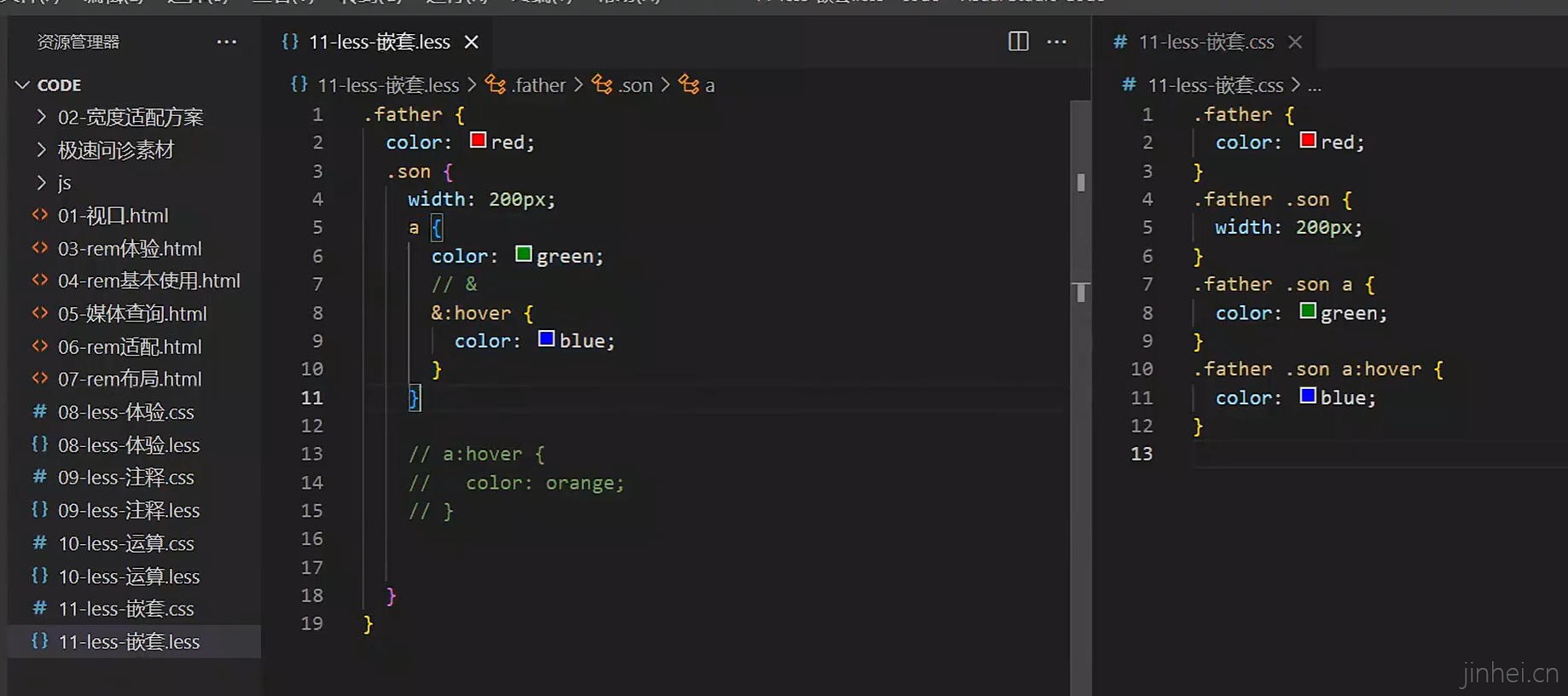
Task: Open the explorer panel more actions menu
Action: coord(226,42)
